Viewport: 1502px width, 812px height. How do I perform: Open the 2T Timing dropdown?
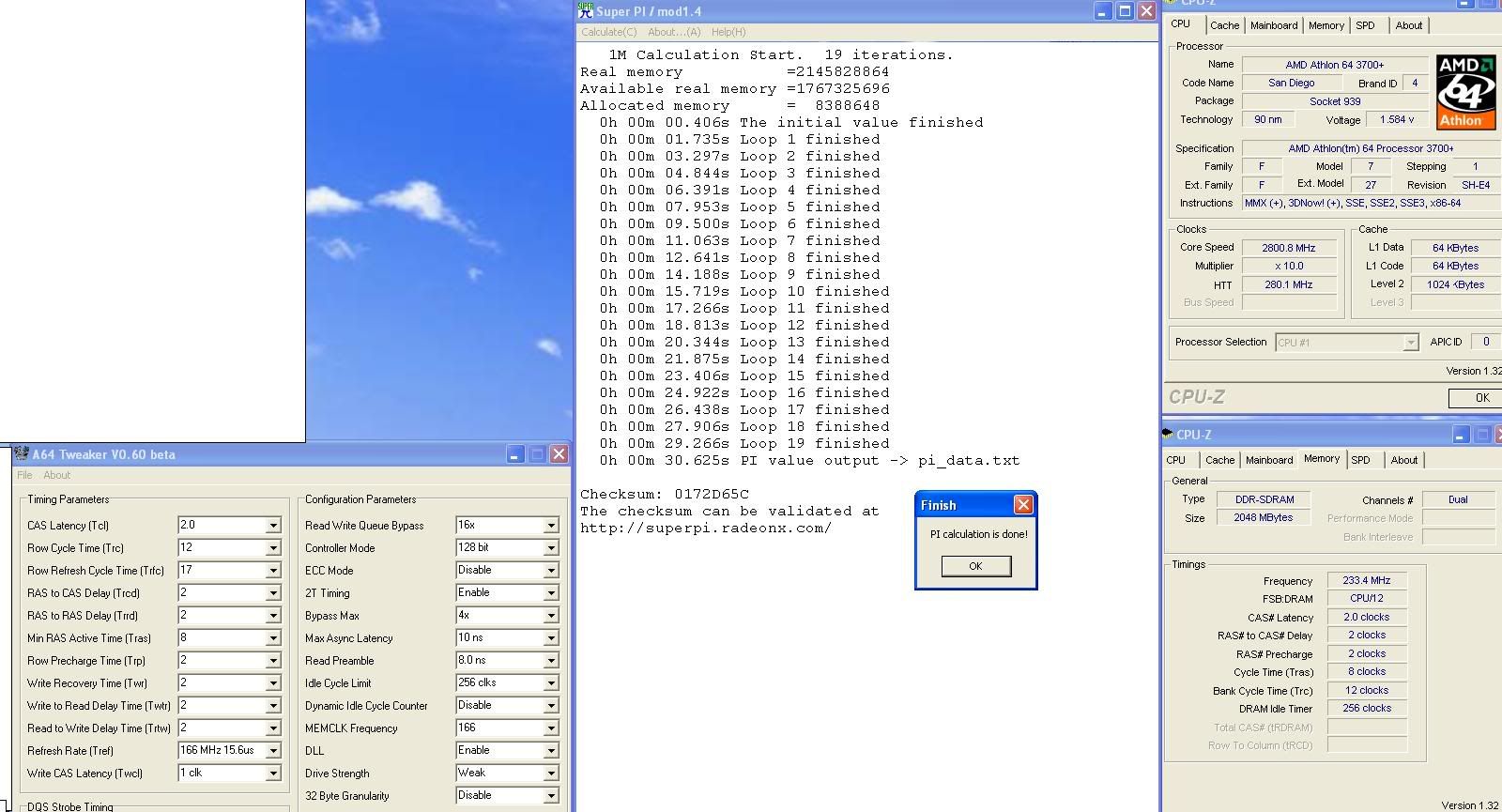point(551,593)
